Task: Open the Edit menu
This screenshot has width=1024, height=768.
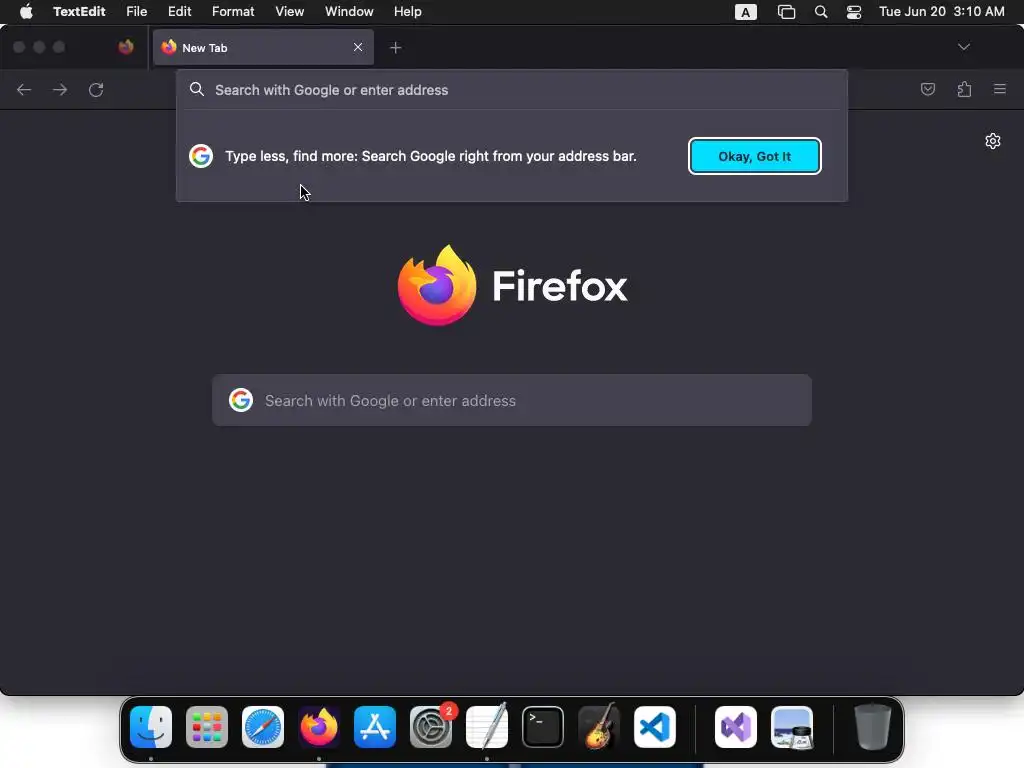Action: pyautogui.click(x=180, y=12)
